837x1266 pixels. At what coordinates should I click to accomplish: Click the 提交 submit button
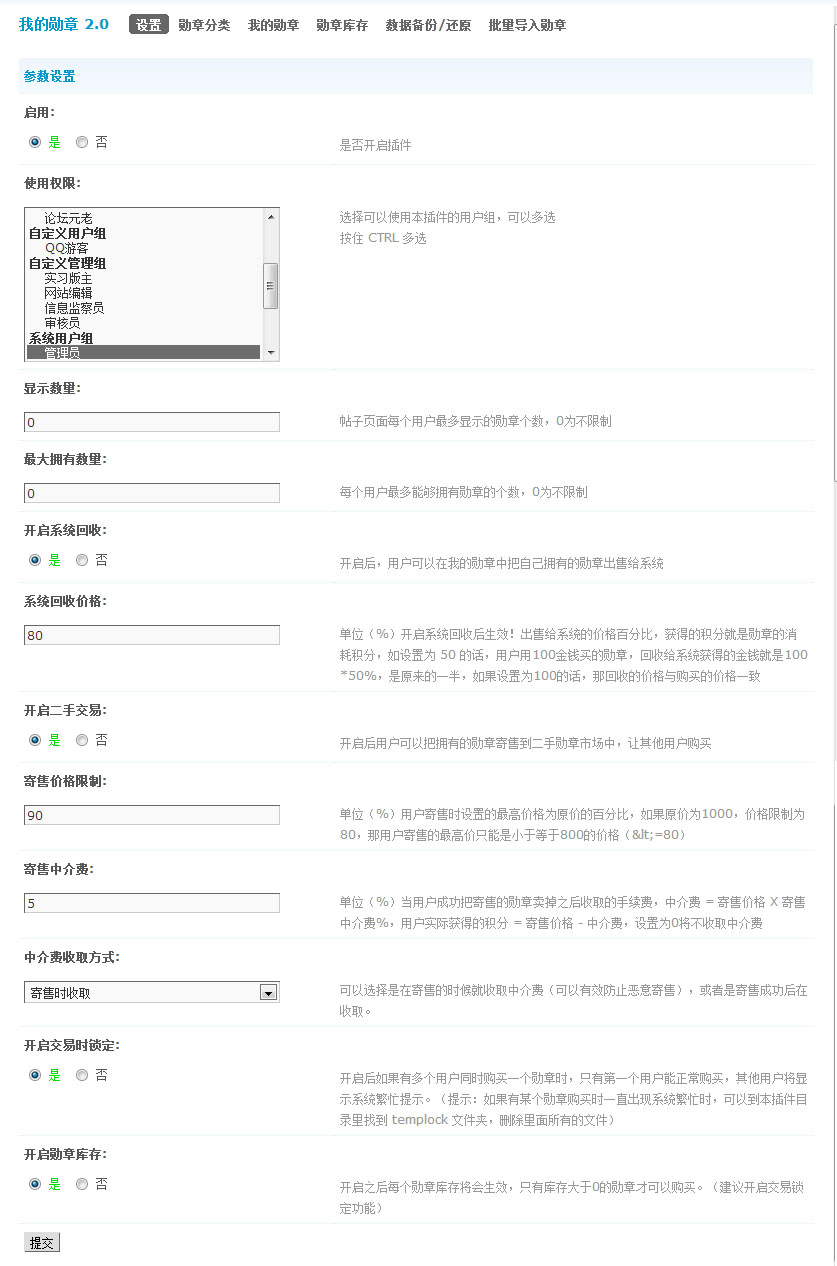pyautogui.click(x=42, y=1243)
